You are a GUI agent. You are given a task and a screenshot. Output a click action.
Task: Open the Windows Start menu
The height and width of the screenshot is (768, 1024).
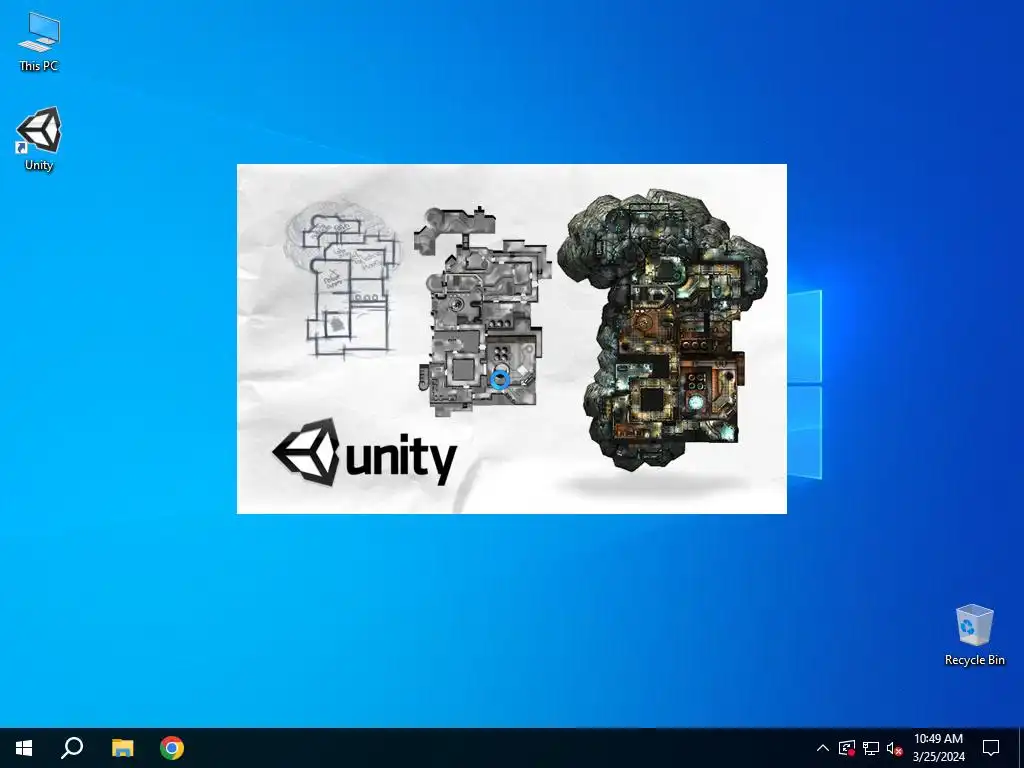[x=24, y=748]
